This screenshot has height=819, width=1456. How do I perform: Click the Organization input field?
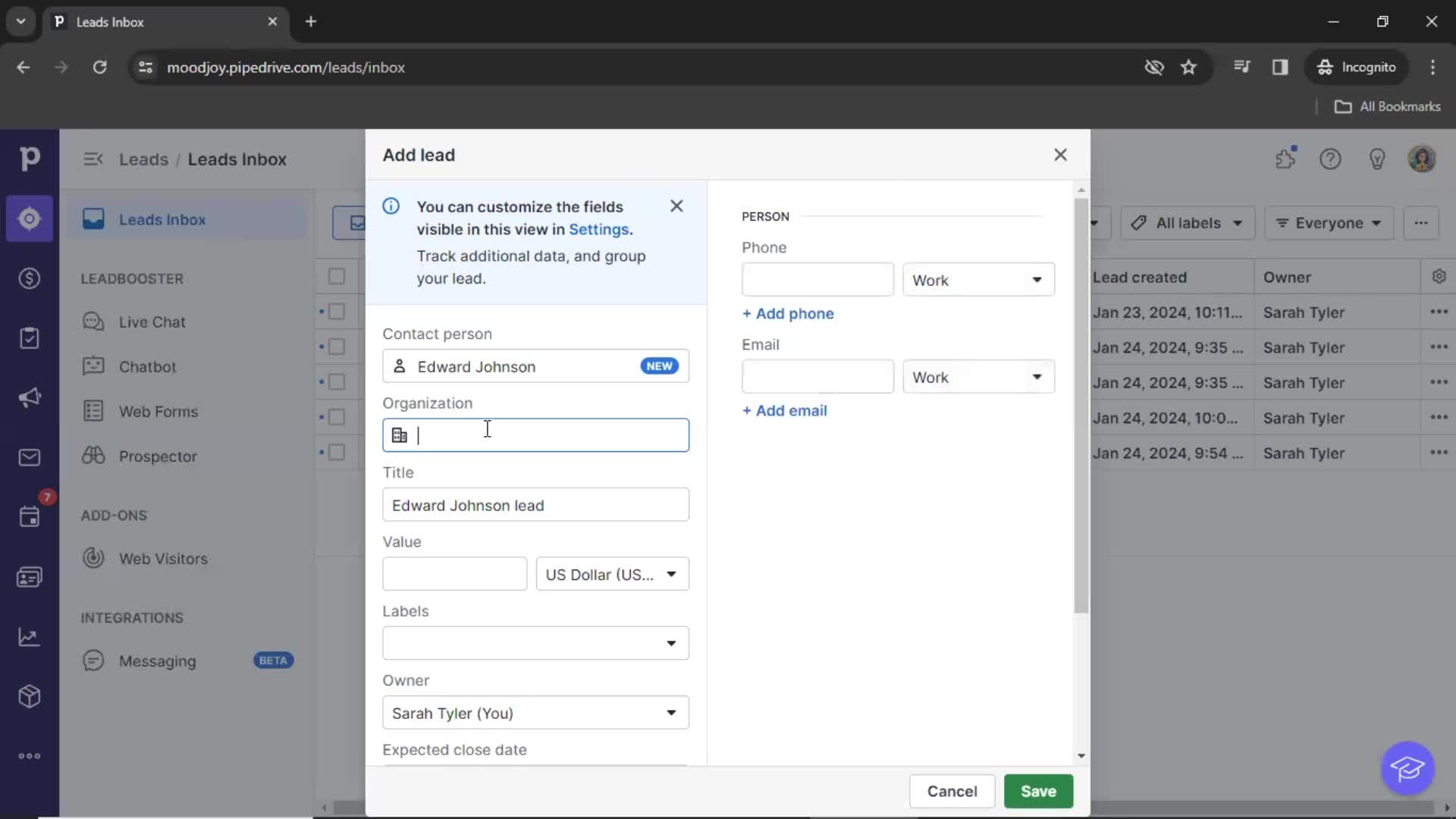click(536, 435)
